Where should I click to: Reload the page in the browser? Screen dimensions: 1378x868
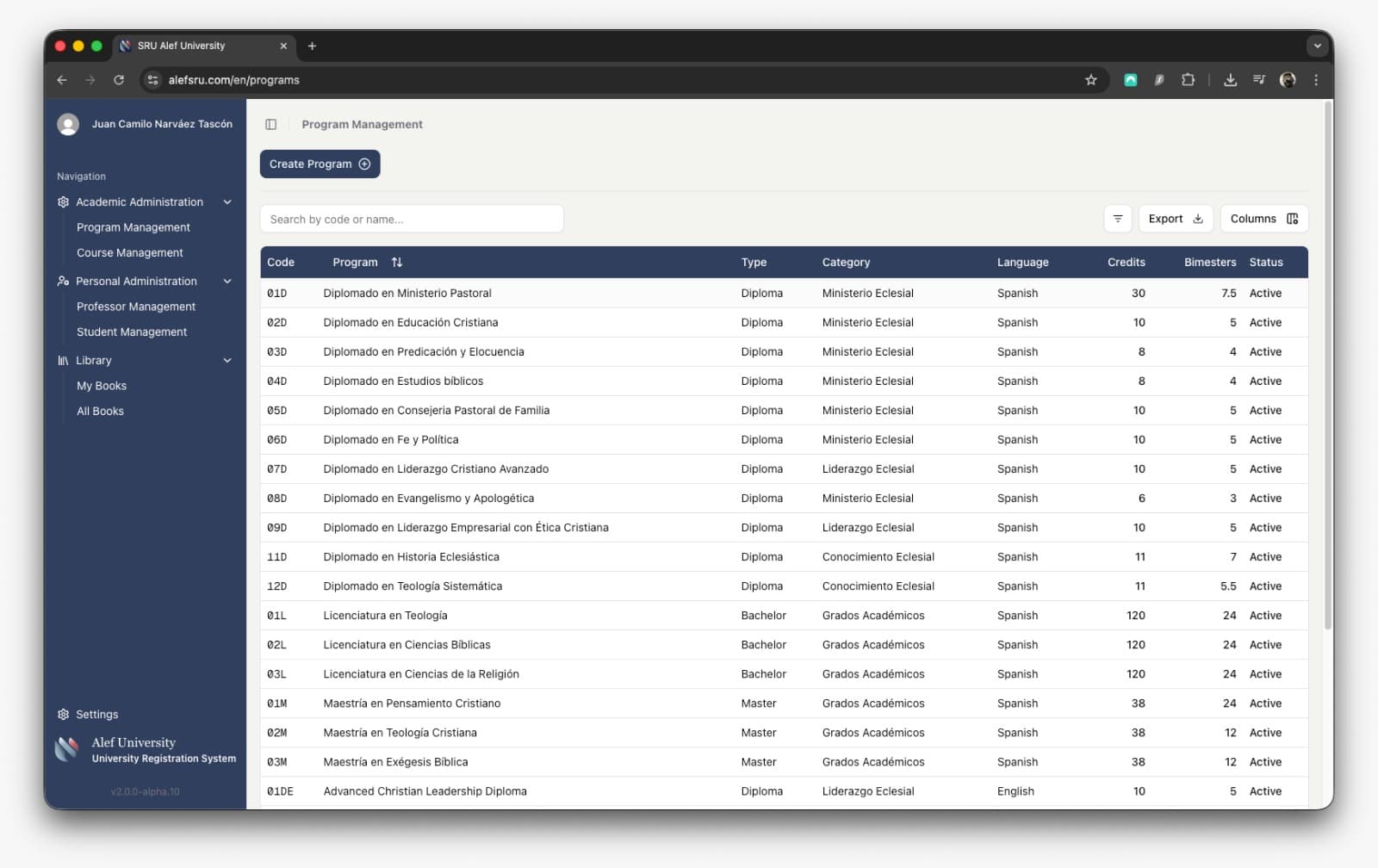coord(119,80)
